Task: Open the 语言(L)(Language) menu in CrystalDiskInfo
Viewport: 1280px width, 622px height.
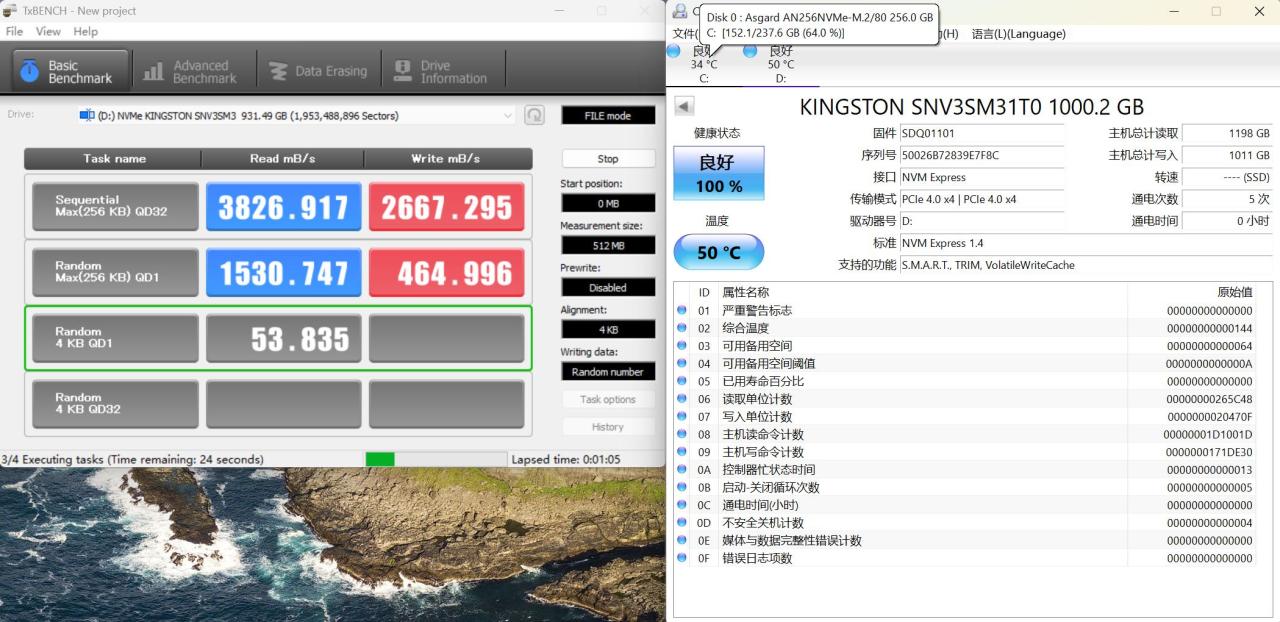Action: 1018,34
